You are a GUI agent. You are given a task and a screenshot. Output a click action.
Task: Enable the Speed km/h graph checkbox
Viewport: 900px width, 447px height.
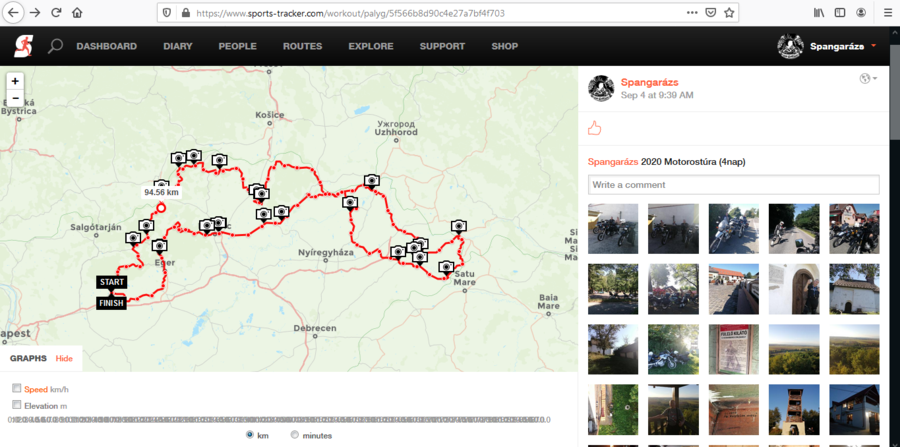click(17, 388)
